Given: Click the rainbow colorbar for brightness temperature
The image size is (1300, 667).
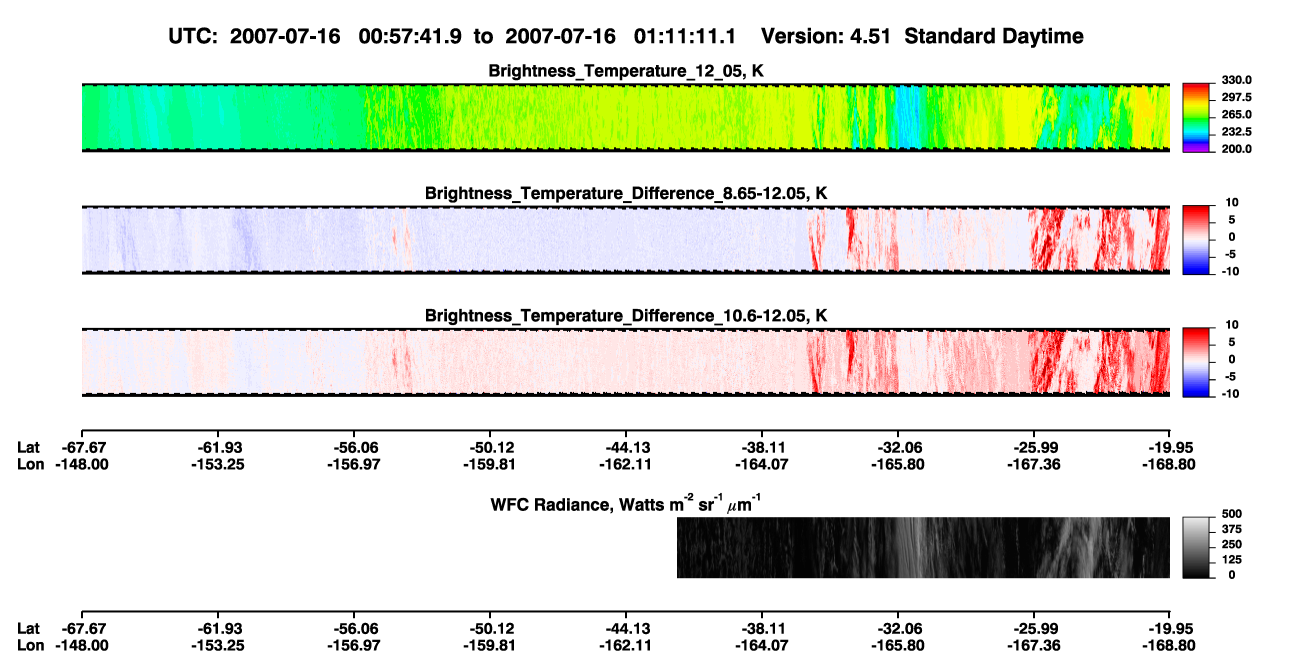Looking at the screenshot, I should pyautogui.click(x=1197, y=117).
